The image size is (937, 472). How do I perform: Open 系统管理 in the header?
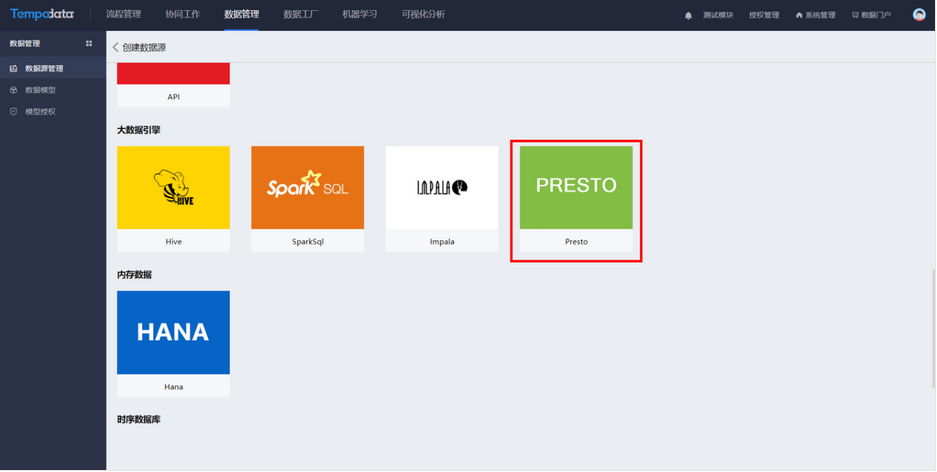click(820, 16)
